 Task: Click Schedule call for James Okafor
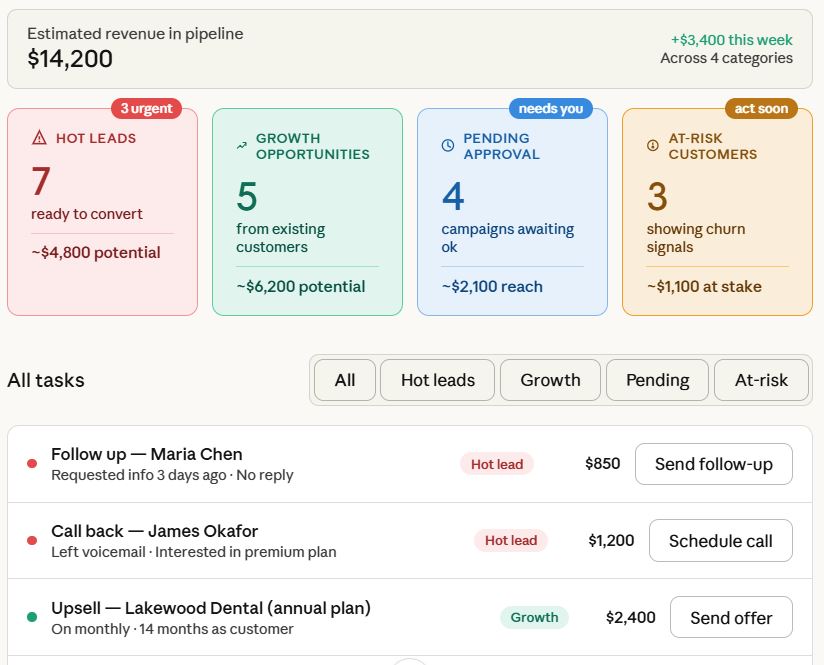[720, 540]
